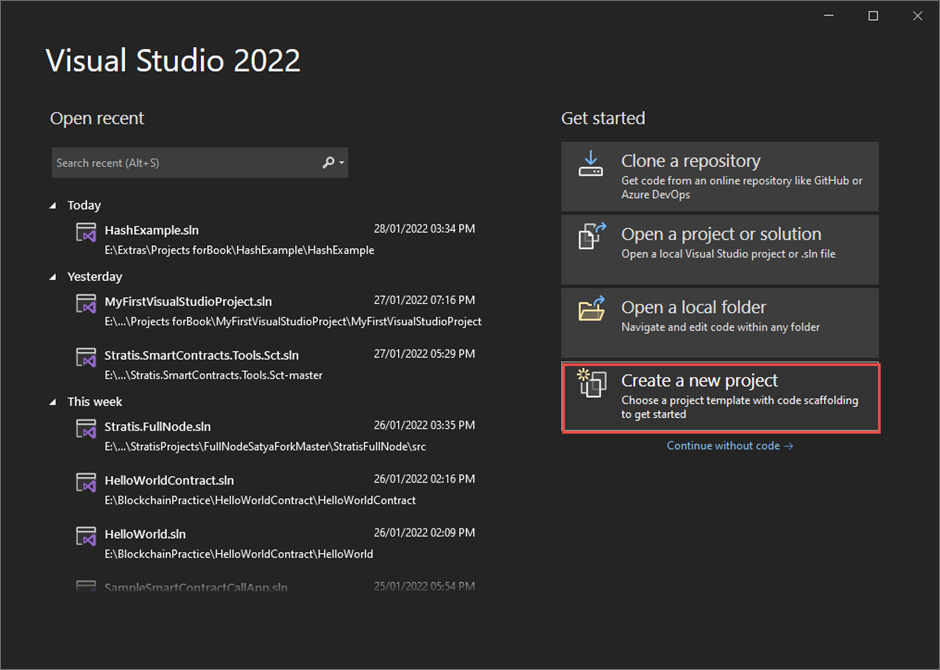Click the Continue without code link
940x670 pixels.
[730, 445]
